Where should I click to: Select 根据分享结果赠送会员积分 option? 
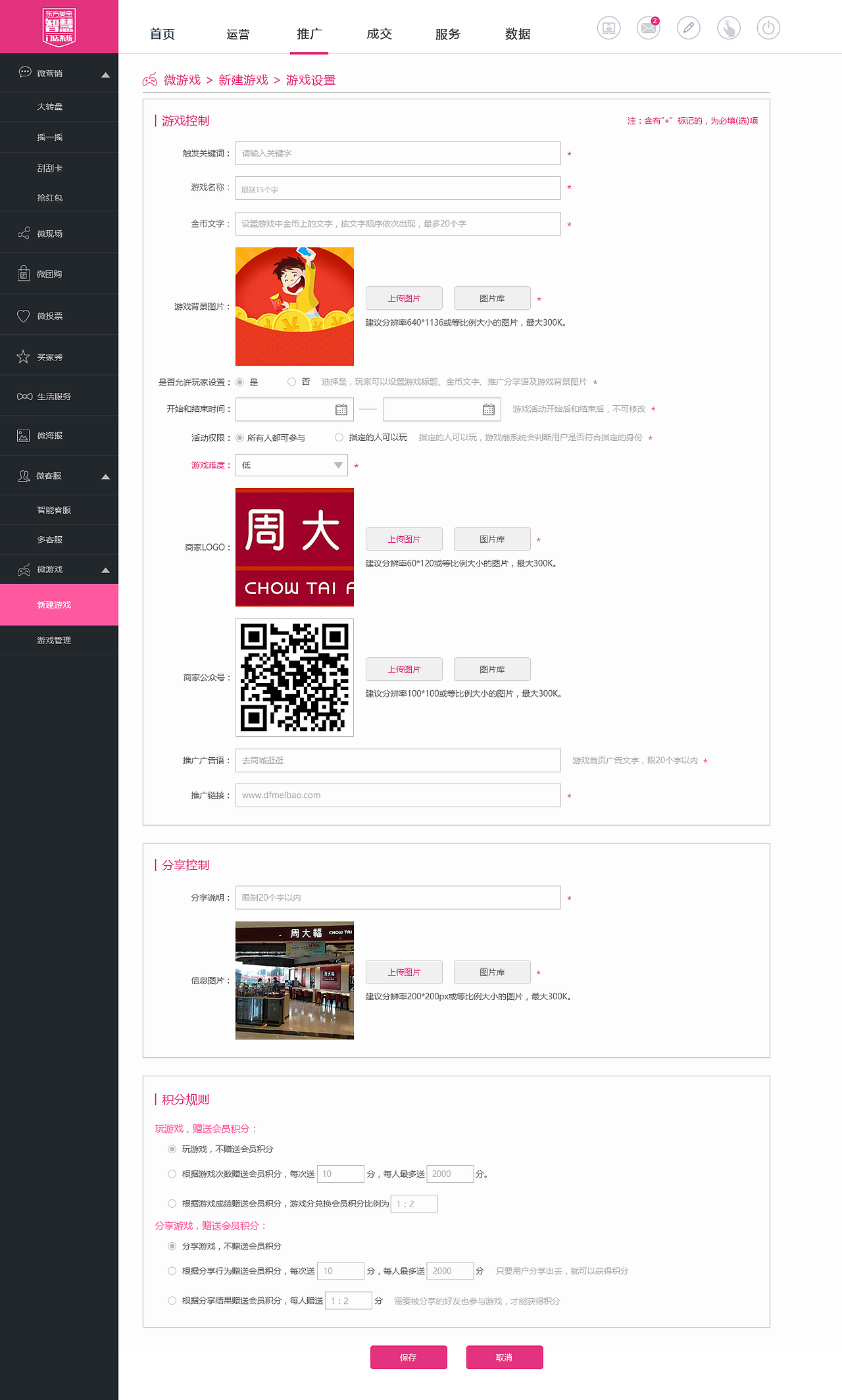172,1300
